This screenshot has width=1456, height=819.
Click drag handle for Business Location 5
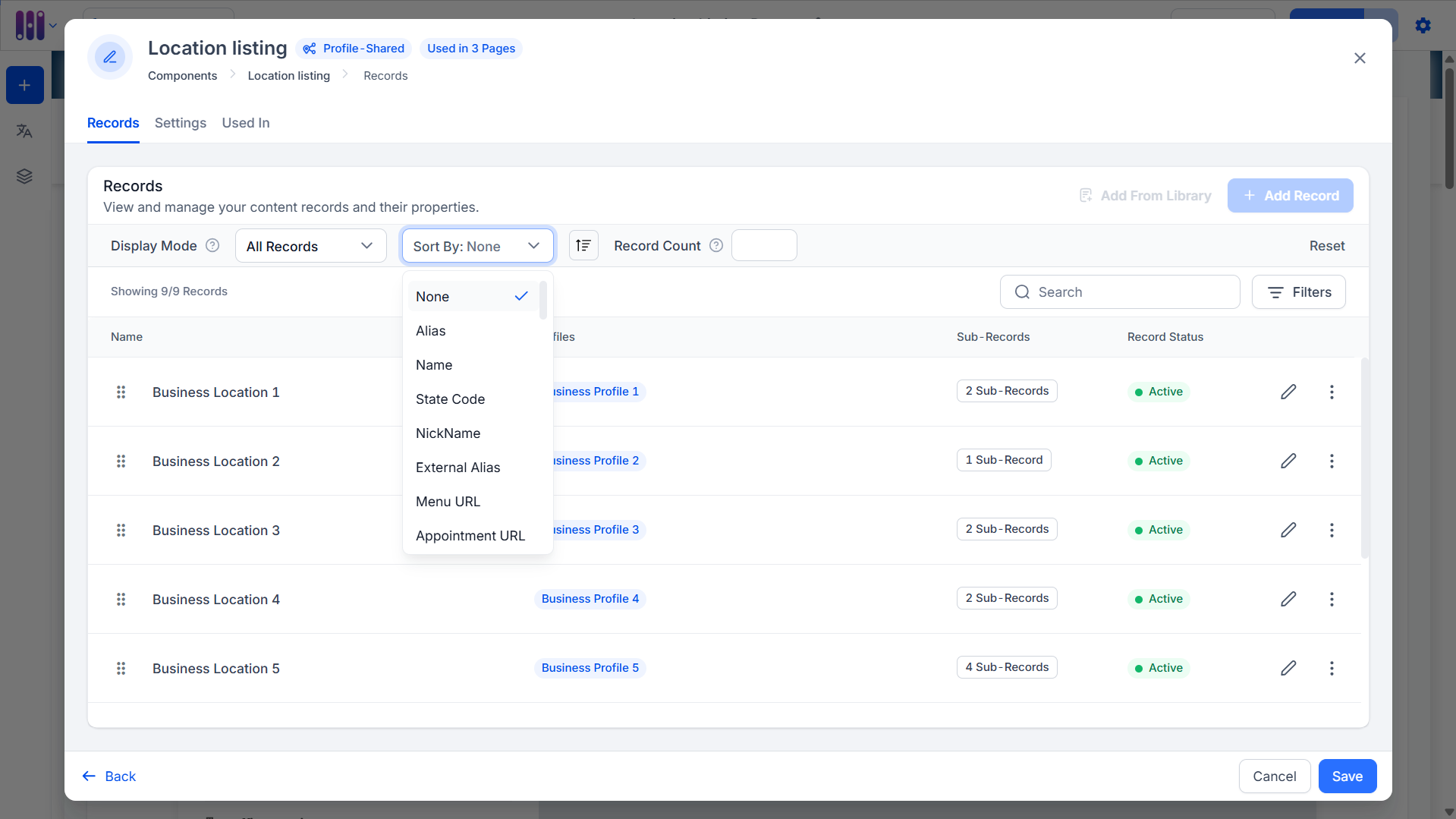pos(121,668)
